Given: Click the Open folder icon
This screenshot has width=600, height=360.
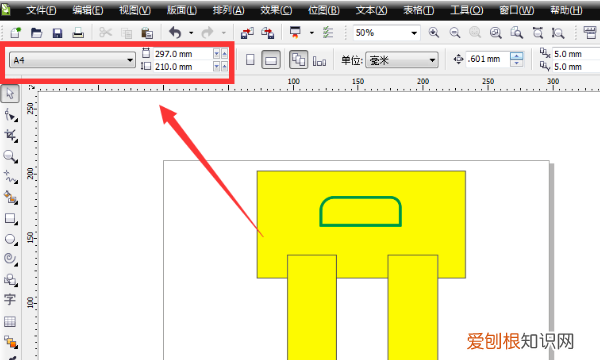Looking at the screenshot, I should (36, 33).
